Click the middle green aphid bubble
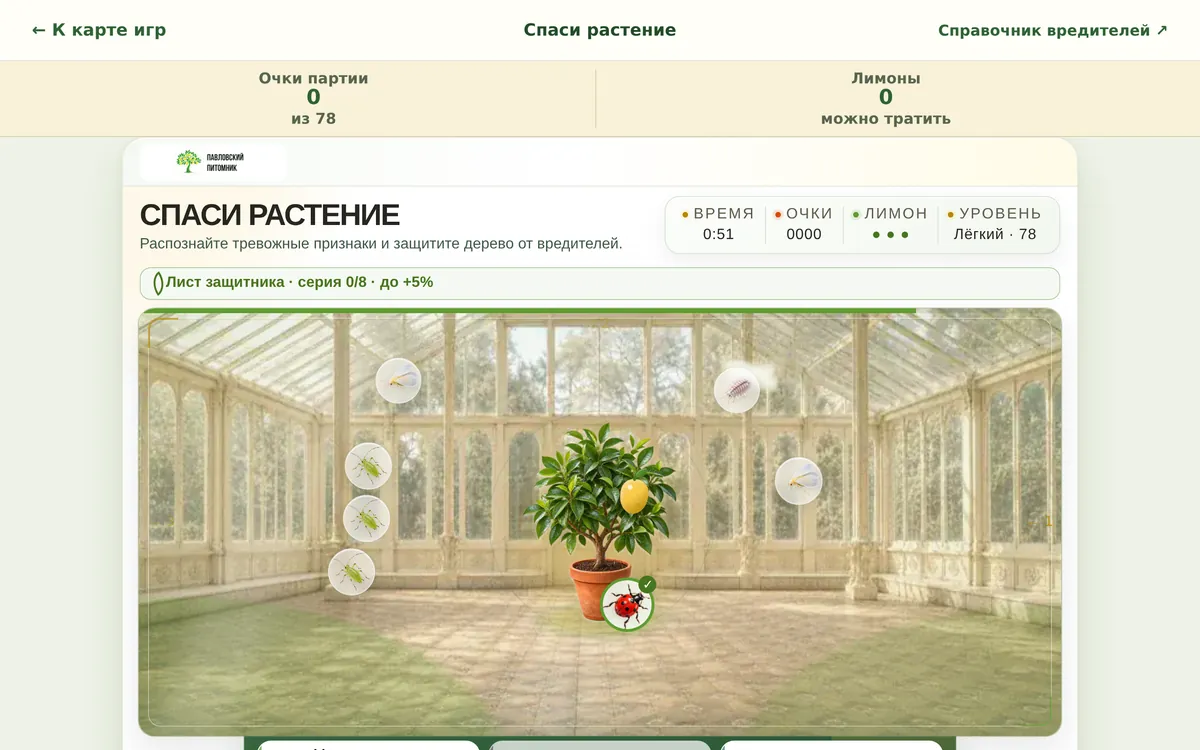This screenshot has height=750, width=1200. click(366, 519)
